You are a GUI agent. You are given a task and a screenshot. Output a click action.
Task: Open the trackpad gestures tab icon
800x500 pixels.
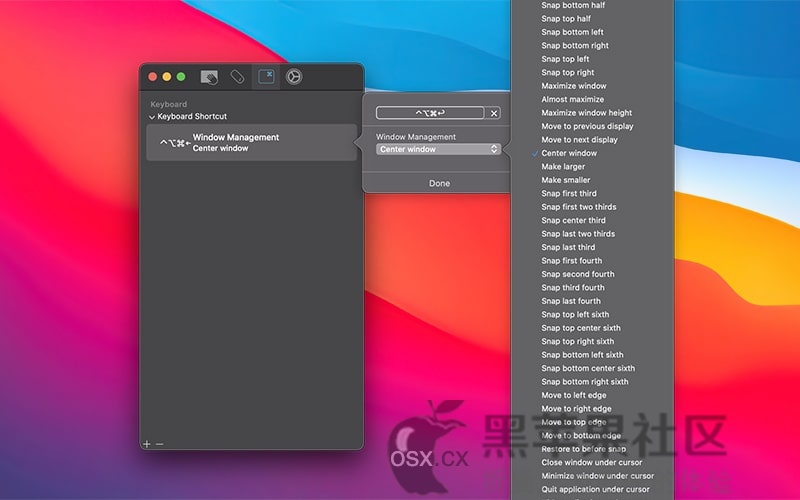point(209,77)
